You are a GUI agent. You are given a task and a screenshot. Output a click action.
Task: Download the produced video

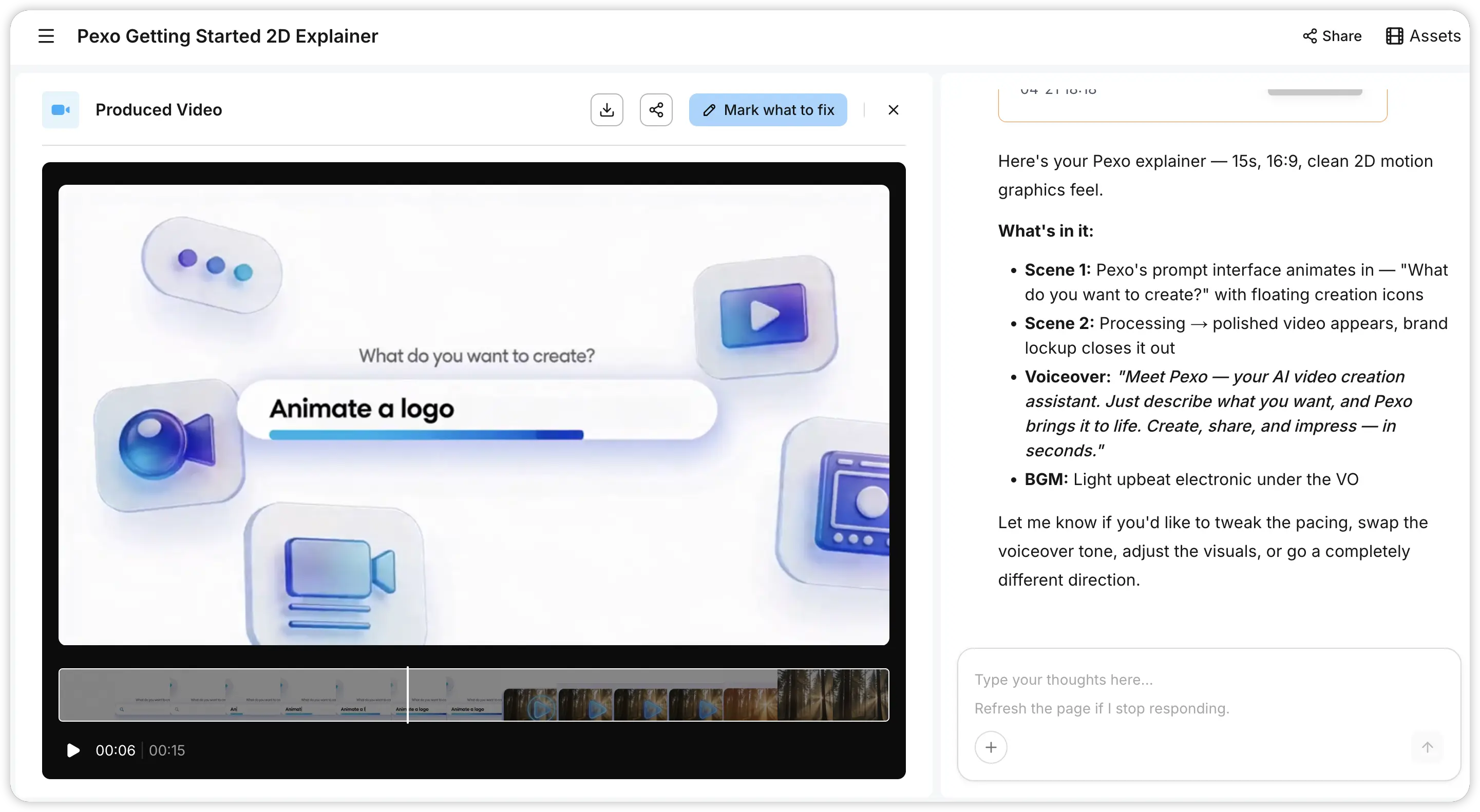[x=606, y=110]
